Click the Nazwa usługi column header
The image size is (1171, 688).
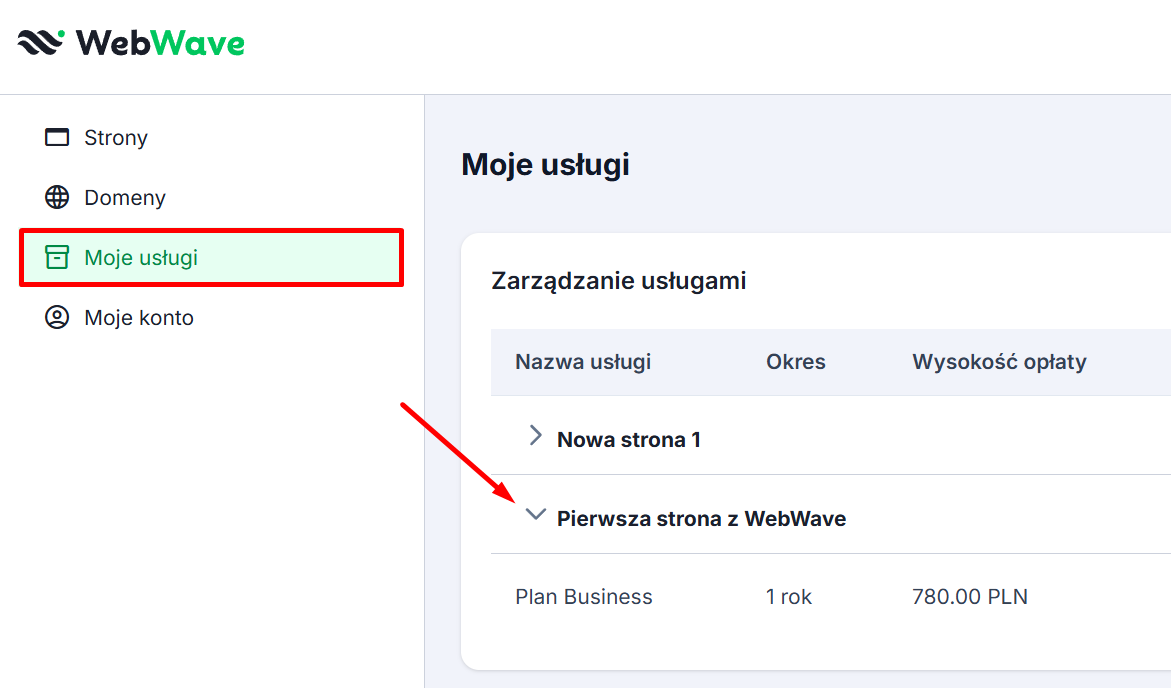[582, 362]
